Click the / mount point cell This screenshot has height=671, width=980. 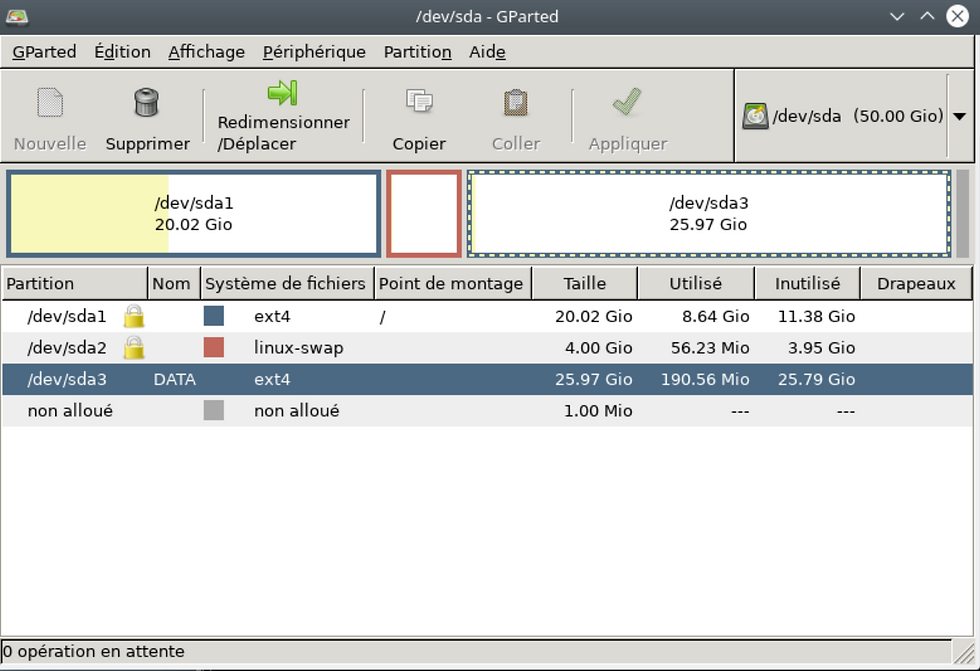382,317
